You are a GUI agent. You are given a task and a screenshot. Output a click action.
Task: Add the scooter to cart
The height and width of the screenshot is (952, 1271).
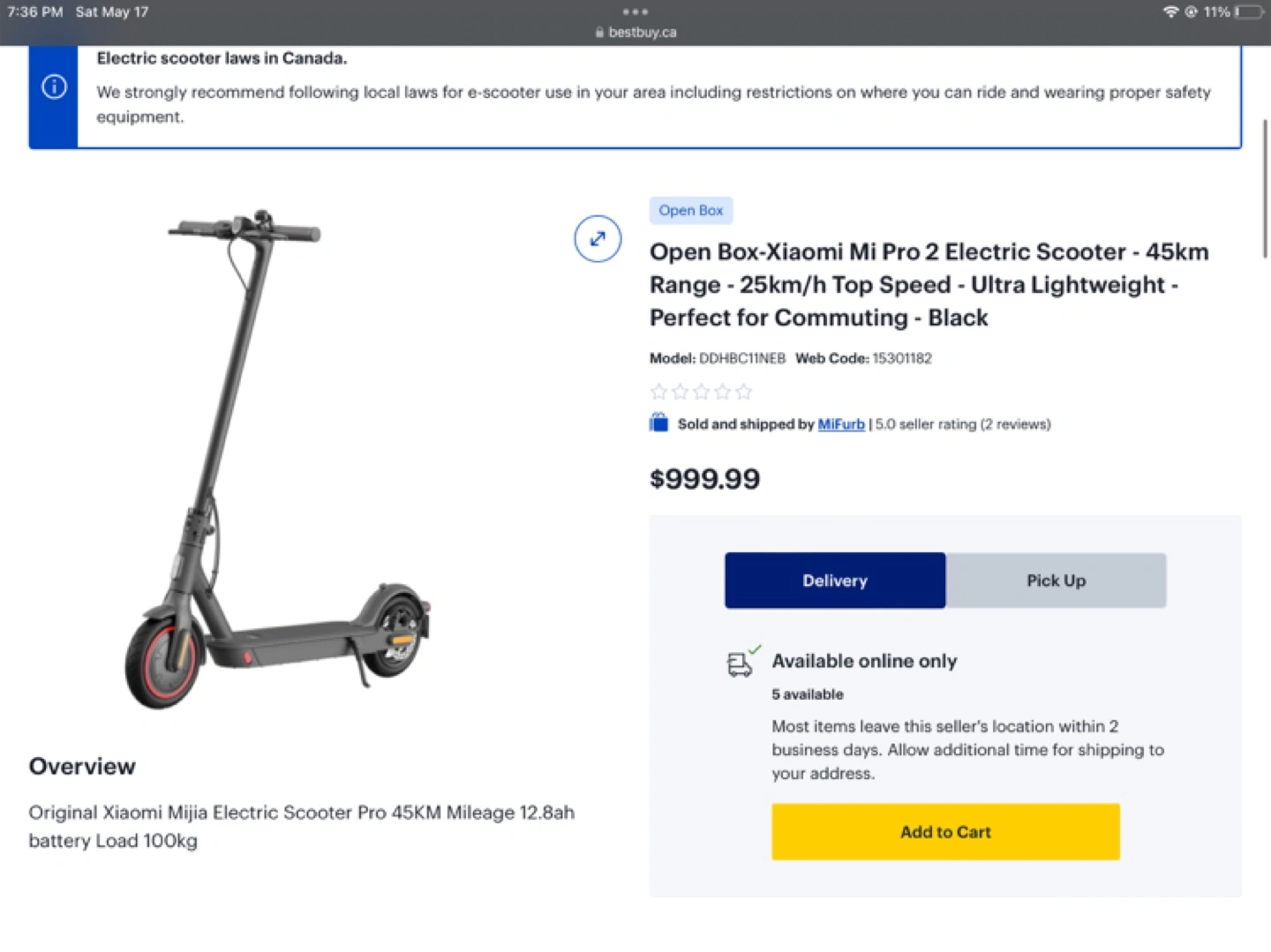pyautogui.click(x=945, y=831)
